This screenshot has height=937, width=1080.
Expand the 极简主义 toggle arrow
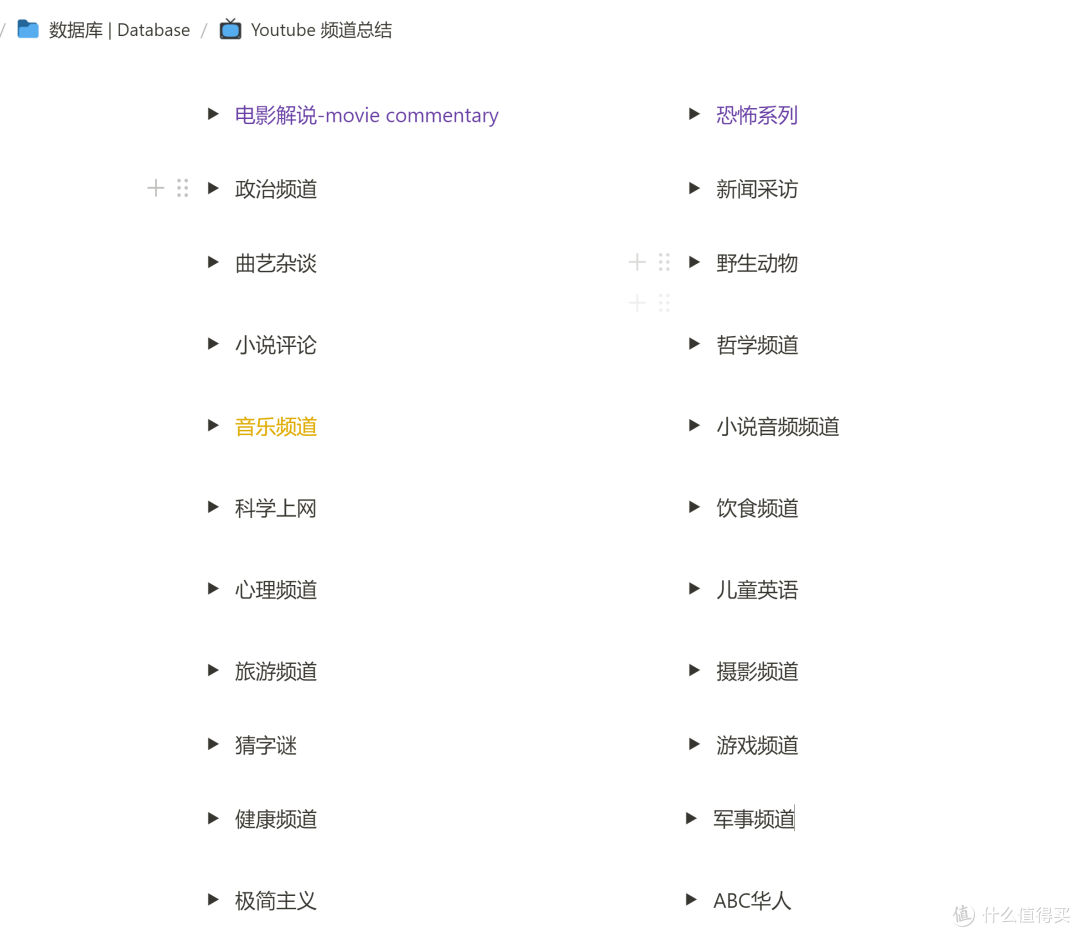(214, 899)
